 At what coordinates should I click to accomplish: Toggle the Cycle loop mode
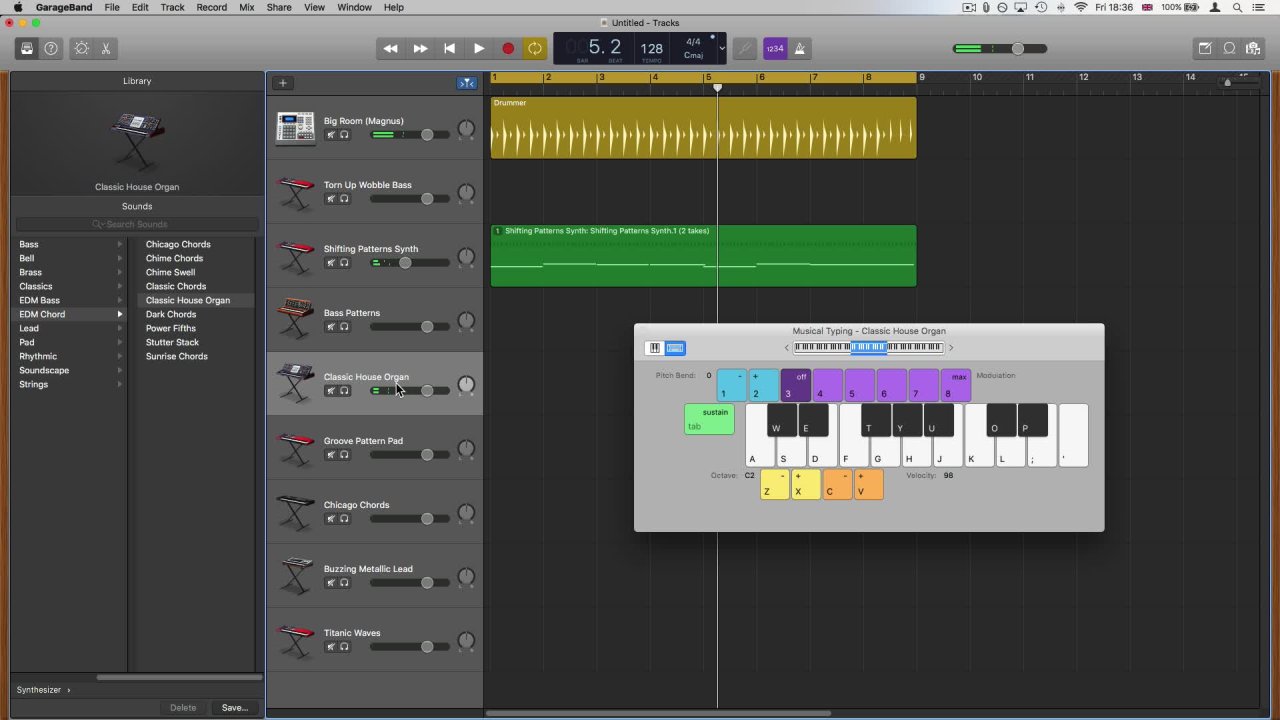coord(535,48)
